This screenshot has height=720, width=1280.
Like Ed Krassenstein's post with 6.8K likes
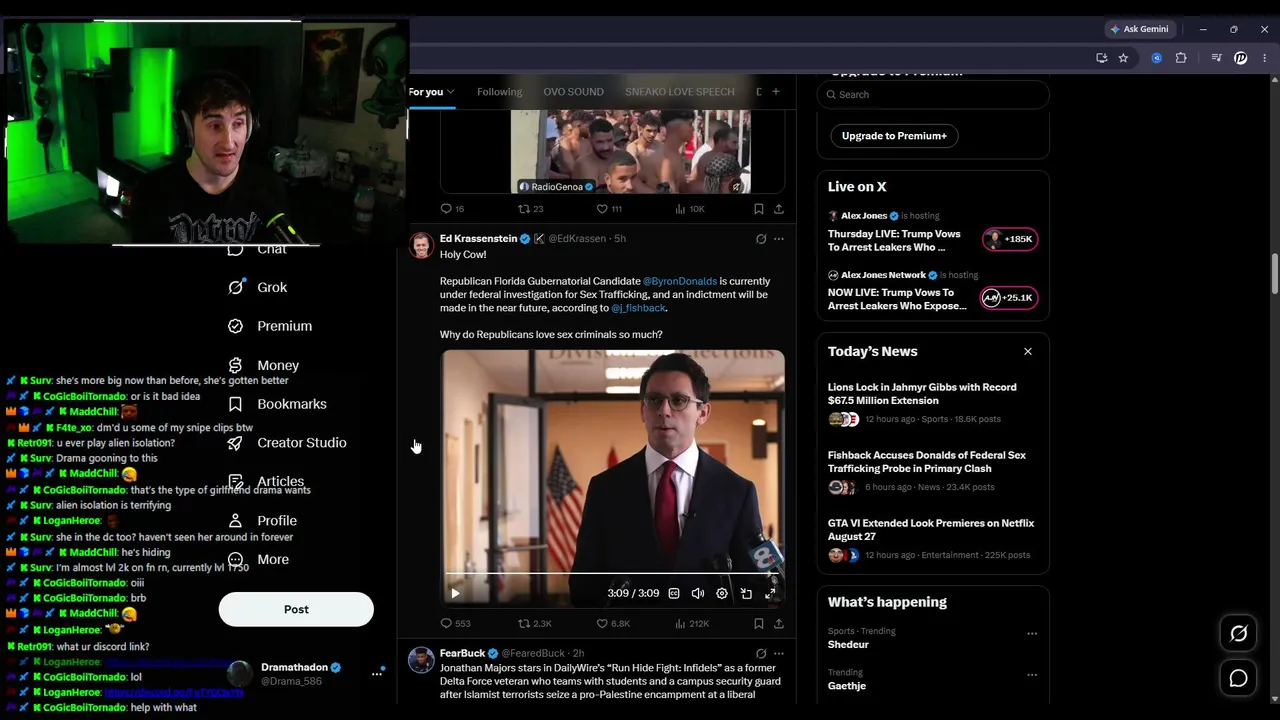(x=613, y=623)
